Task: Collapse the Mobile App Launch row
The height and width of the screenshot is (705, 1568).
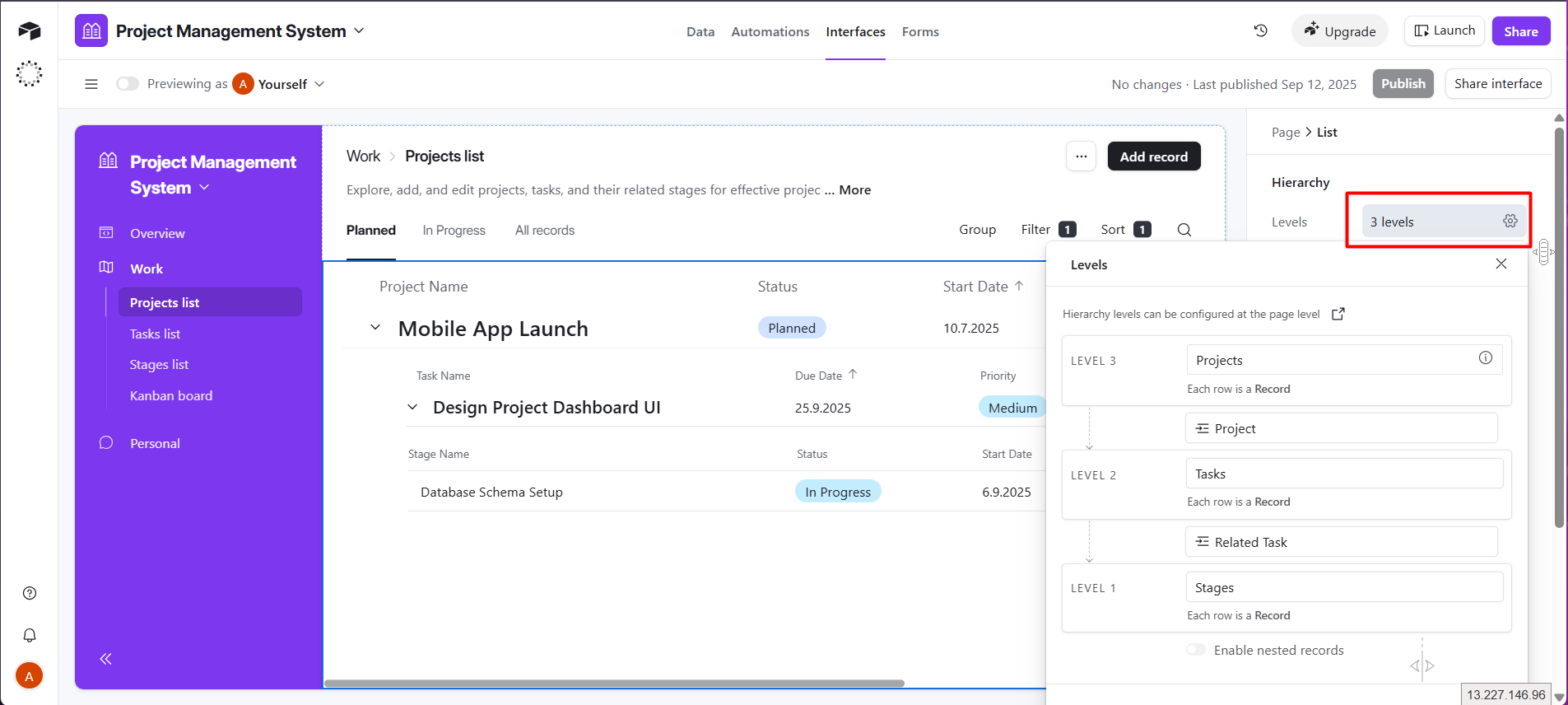Action: (375, 328)
